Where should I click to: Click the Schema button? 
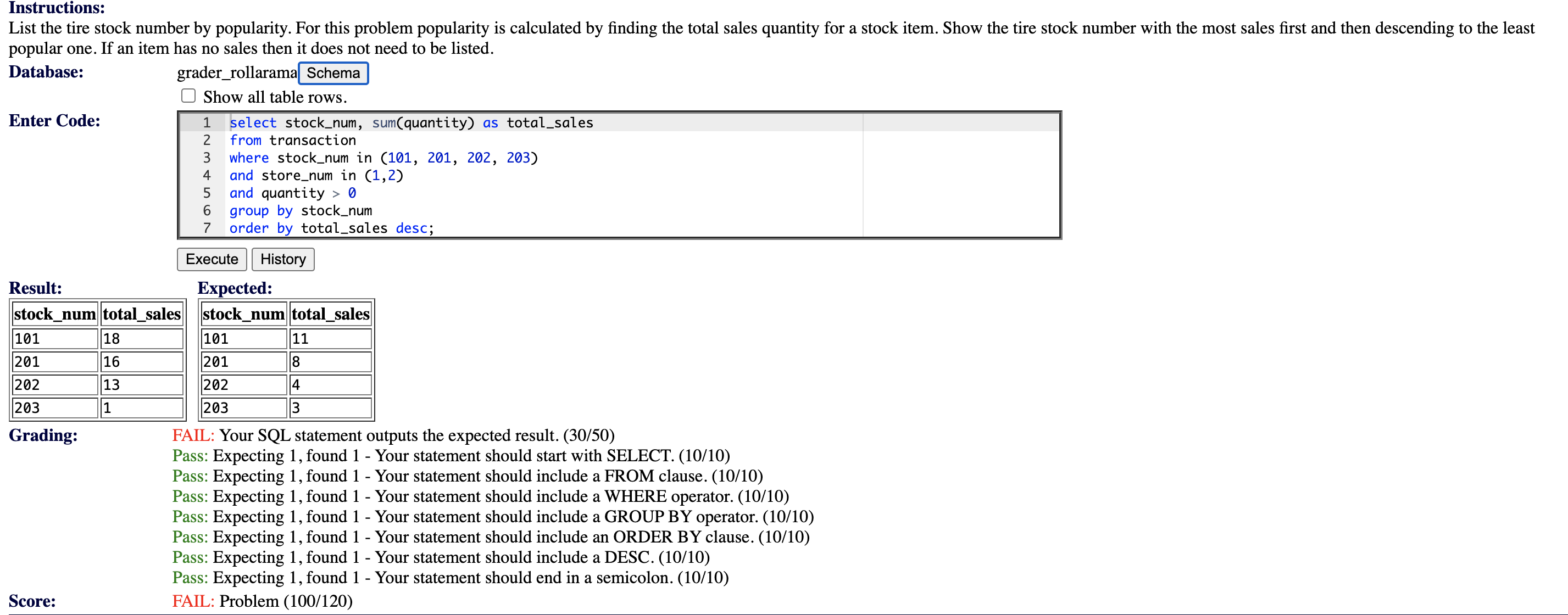click(332, 73)
